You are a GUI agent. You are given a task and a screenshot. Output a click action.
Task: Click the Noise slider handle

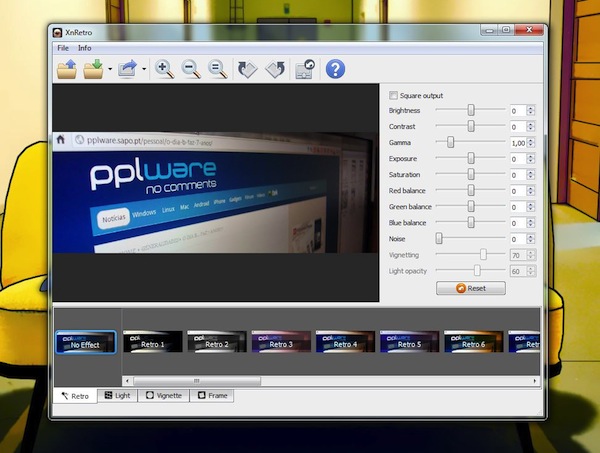pyautogui.click(x=439, y=239)
